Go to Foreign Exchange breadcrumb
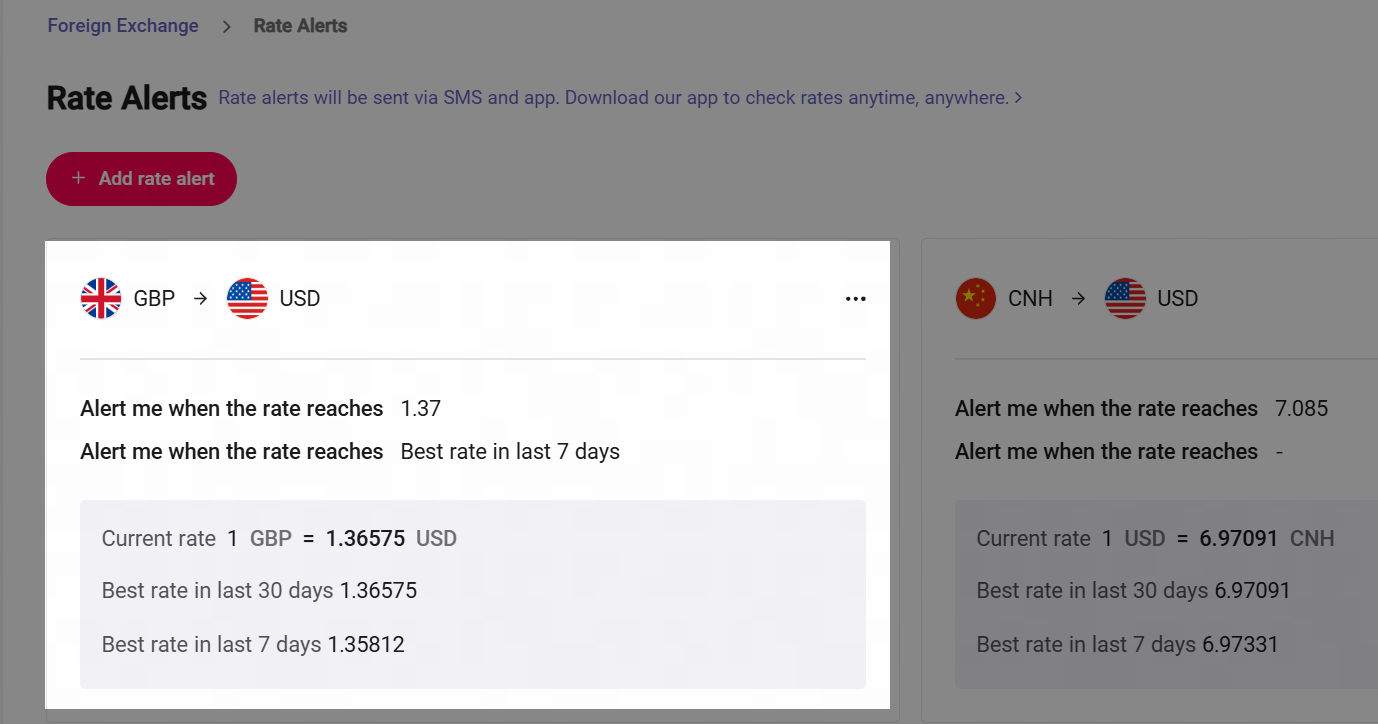1378x724 pixels. (x=123, y=26)
